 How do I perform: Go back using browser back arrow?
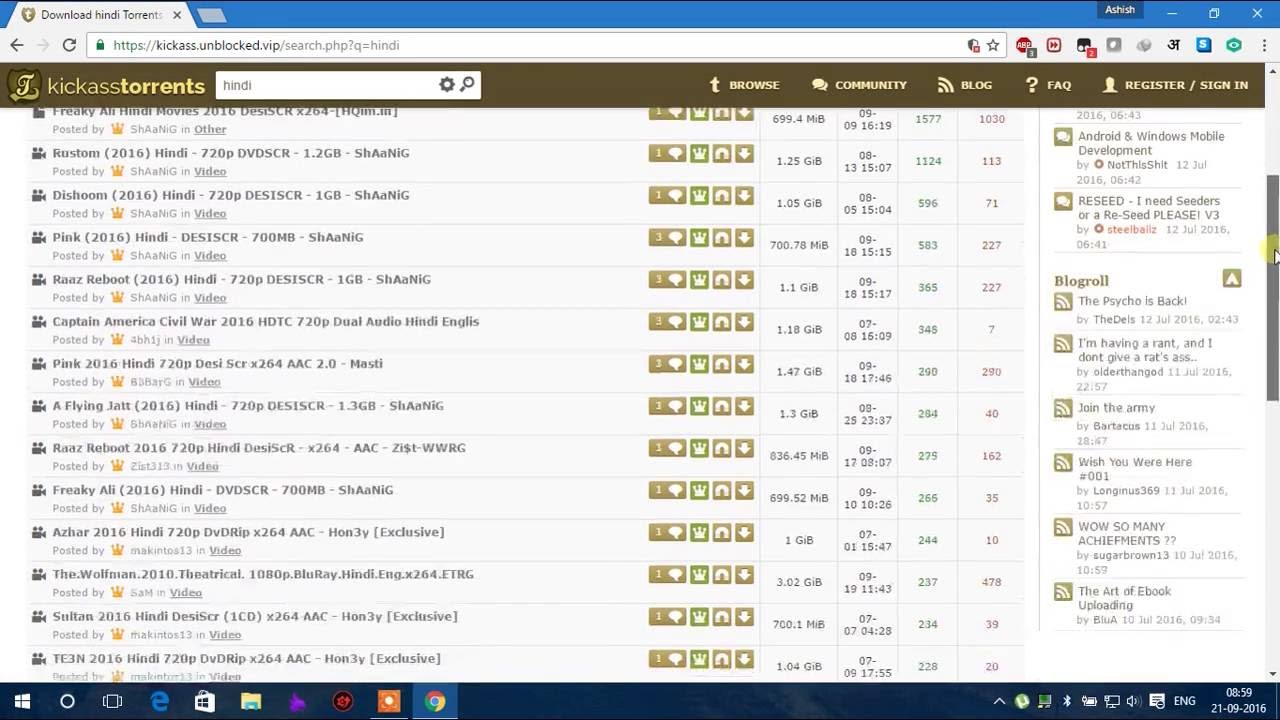pos(17,45)
